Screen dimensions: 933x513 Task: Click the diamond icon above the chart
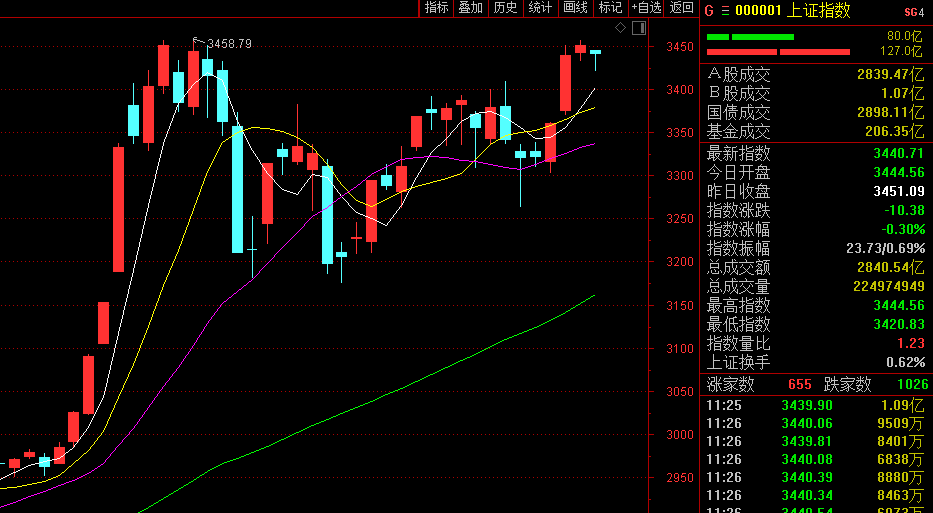[x=620, y=27]
